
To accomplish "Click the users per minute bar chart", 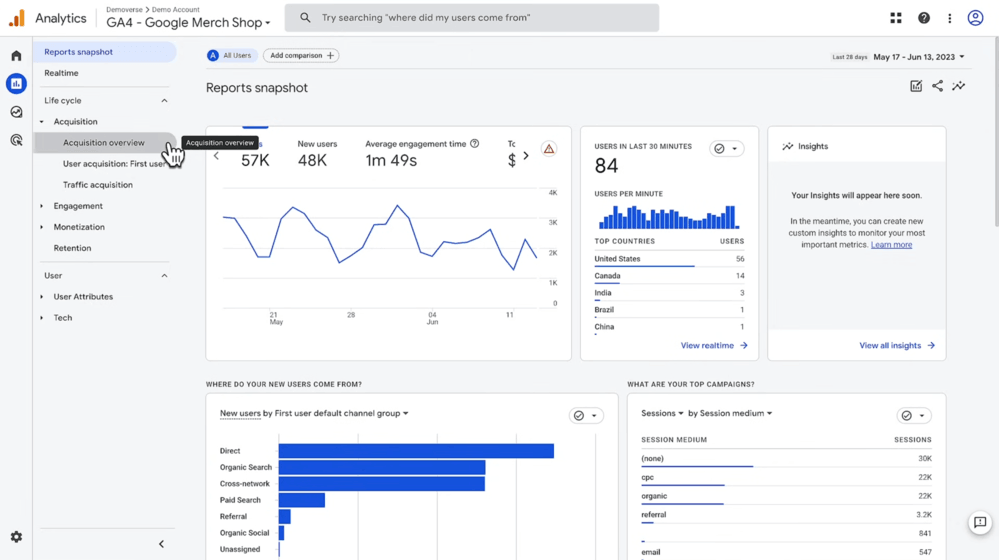I will 669,217.
